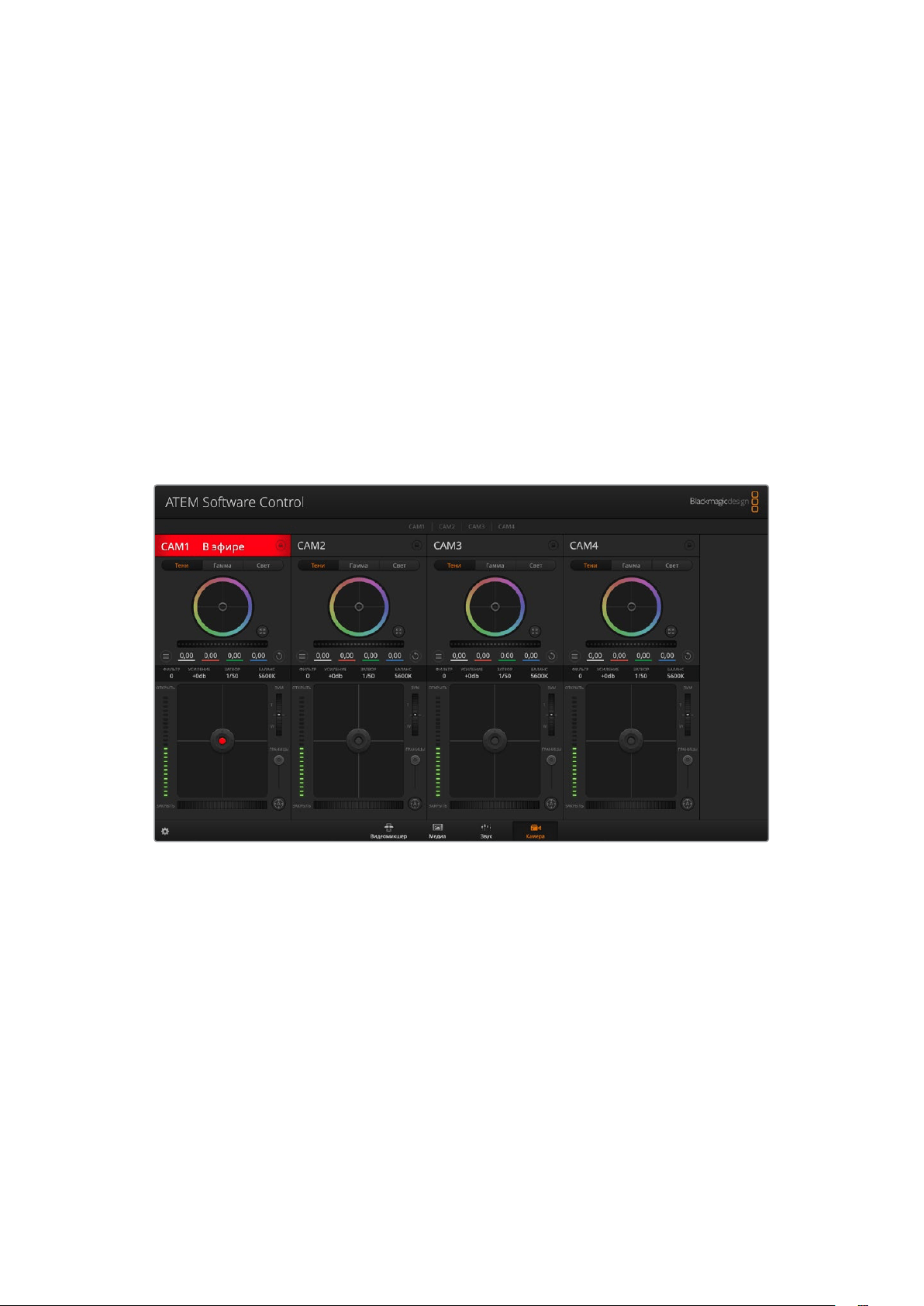Click the CAM2 color reset arrow icon

point(415,656)
